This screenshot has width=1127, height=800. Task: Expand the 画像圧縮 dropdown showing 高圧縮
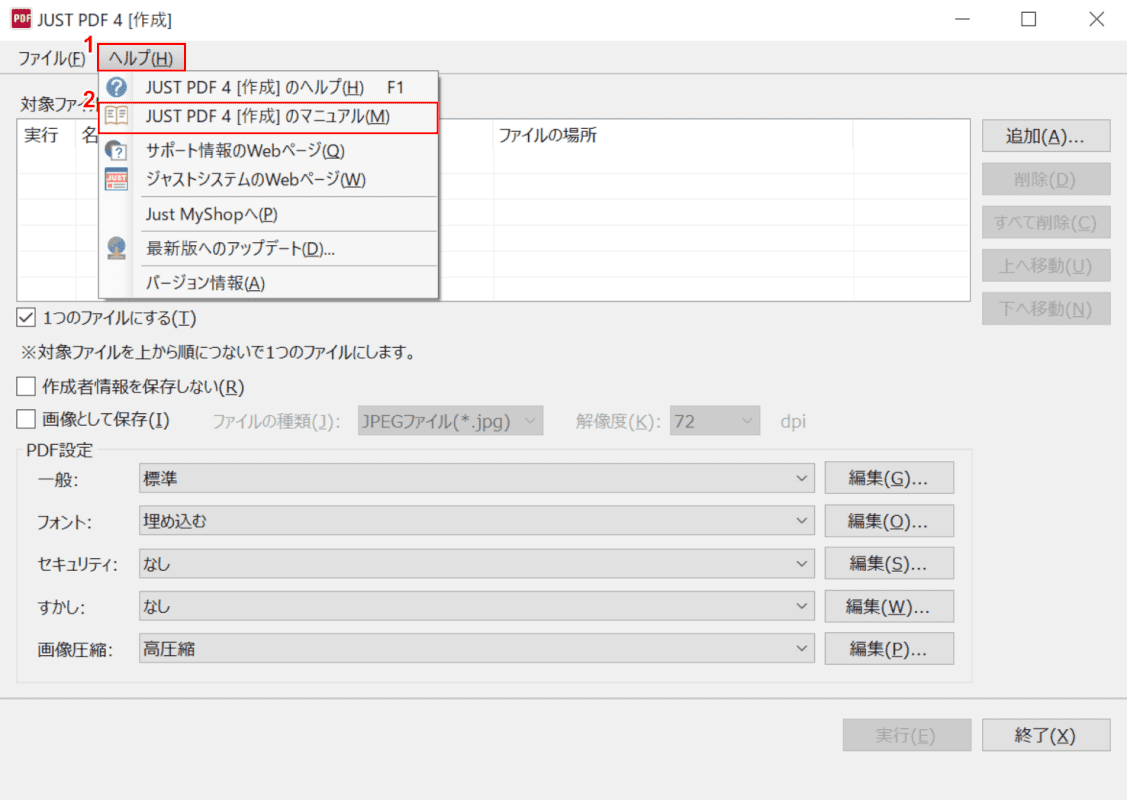click(477, 649)
